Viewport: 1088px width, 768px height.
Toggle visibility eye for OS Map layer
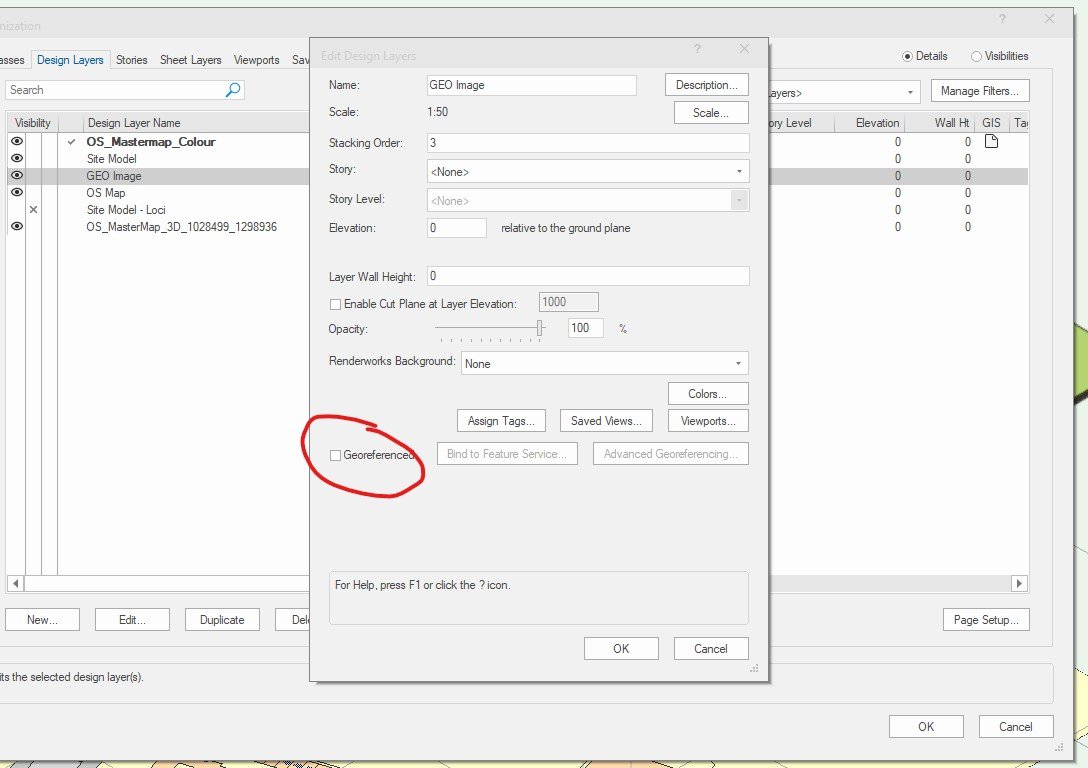click(x=17, y=193)
